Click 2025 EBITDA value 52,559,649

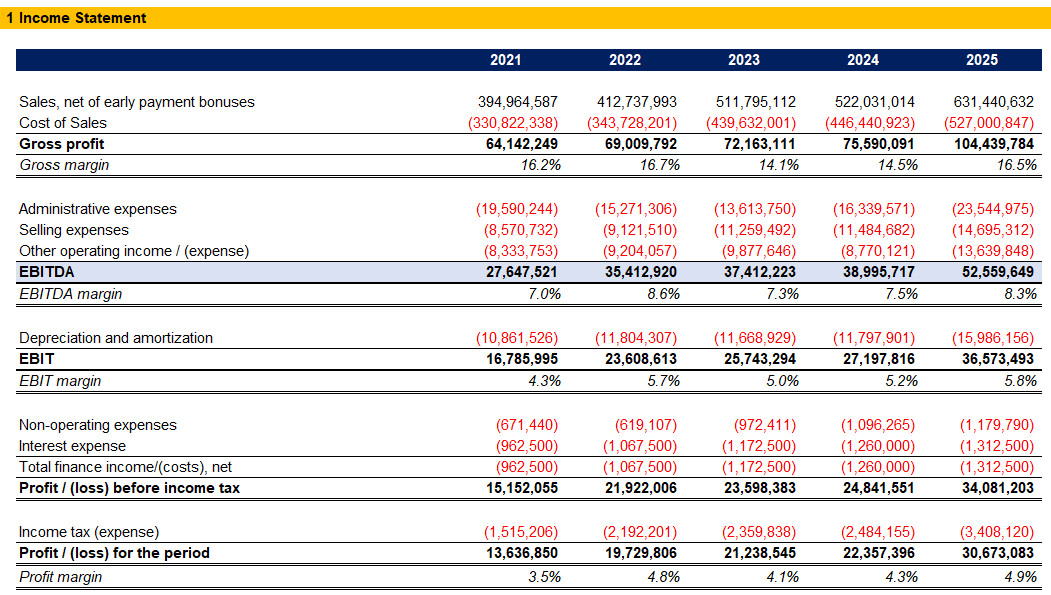coord(997,272)
